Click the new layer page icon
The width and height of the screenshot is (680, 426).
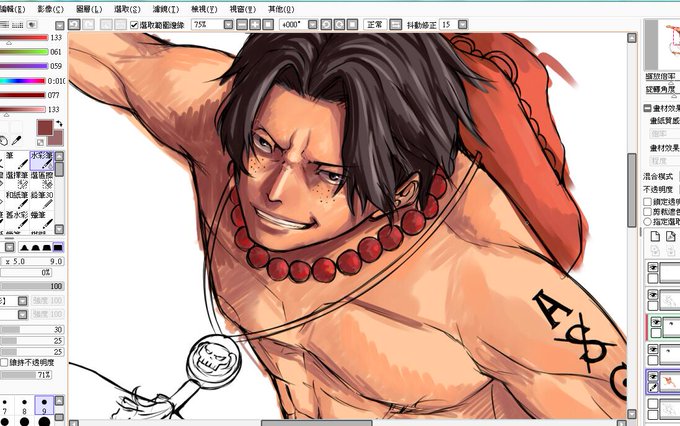click(x=655, y=236)
